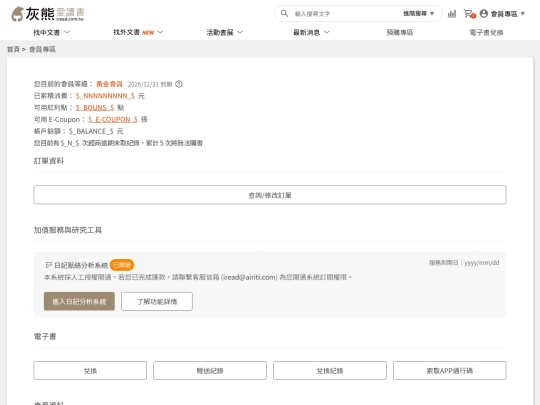Click the diary analysis system flag icon
540x405 pixels.
pos(49,265)
